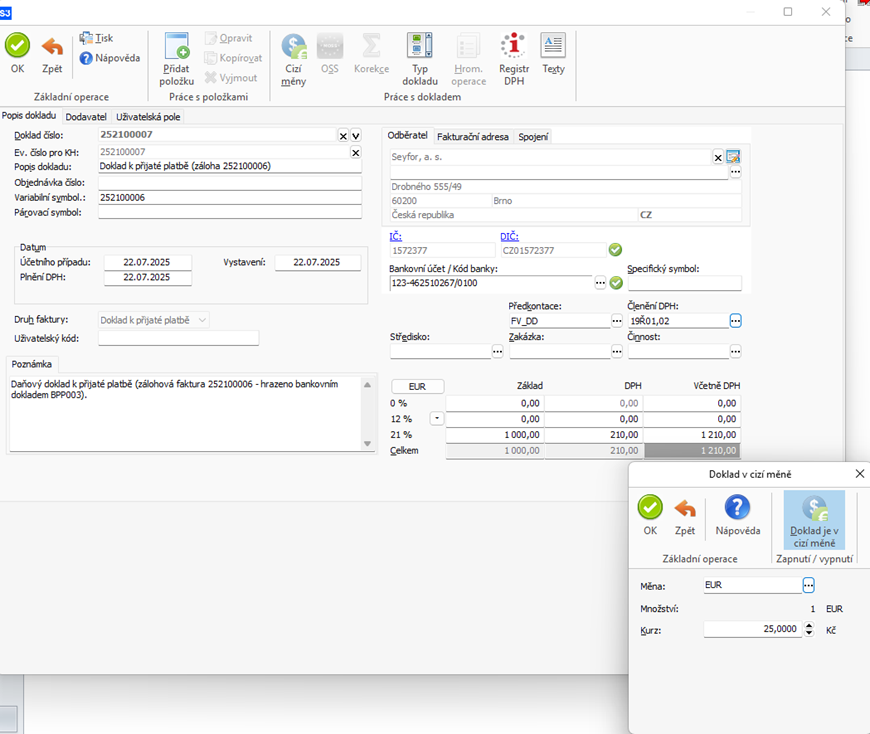Viewport: 870px width, 734px height.
Task: Open Hrom. operace bulk operations
Action: coord(468,59)
